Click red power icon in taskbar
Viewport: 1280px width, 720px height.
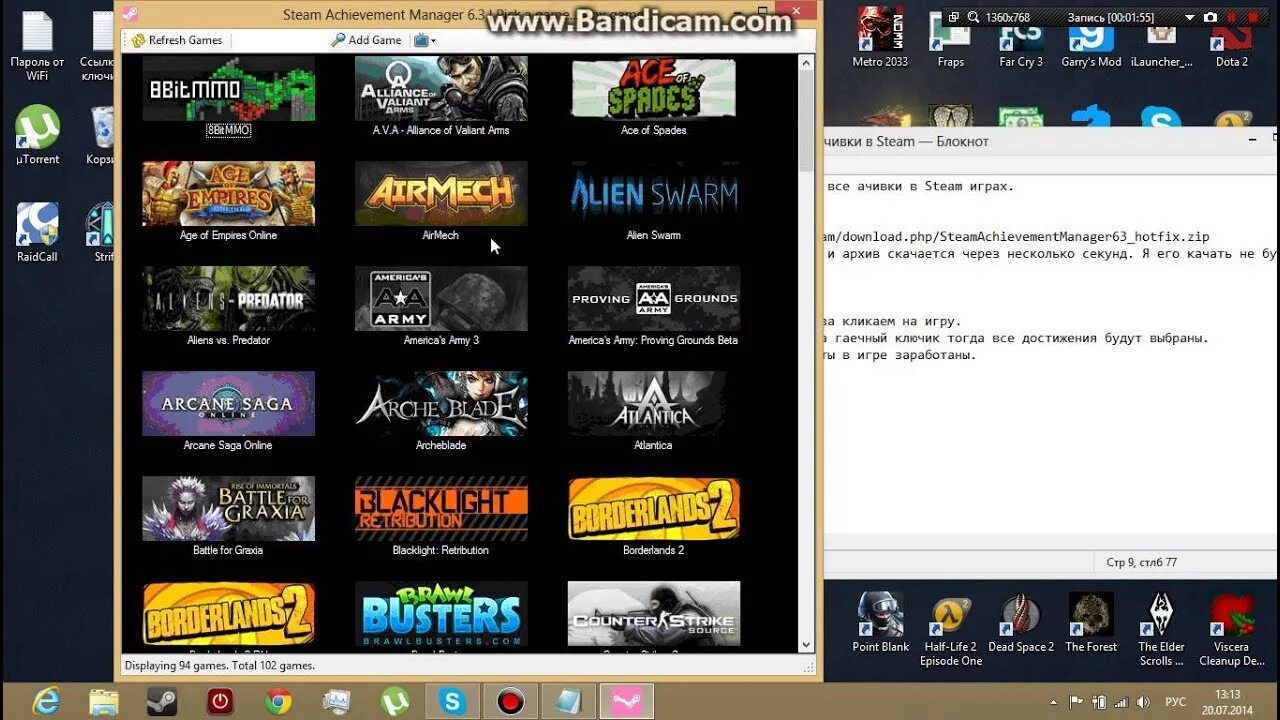pyautogui.click(x=220, y=701)
